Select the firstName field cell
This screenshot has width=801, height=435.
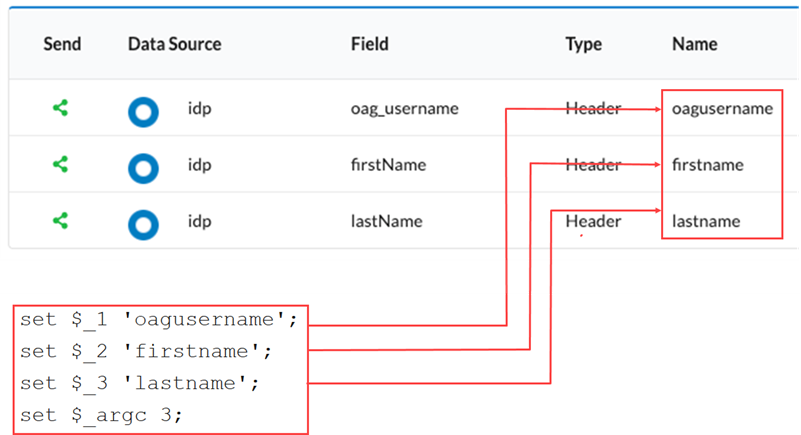(x=388, y=164)
